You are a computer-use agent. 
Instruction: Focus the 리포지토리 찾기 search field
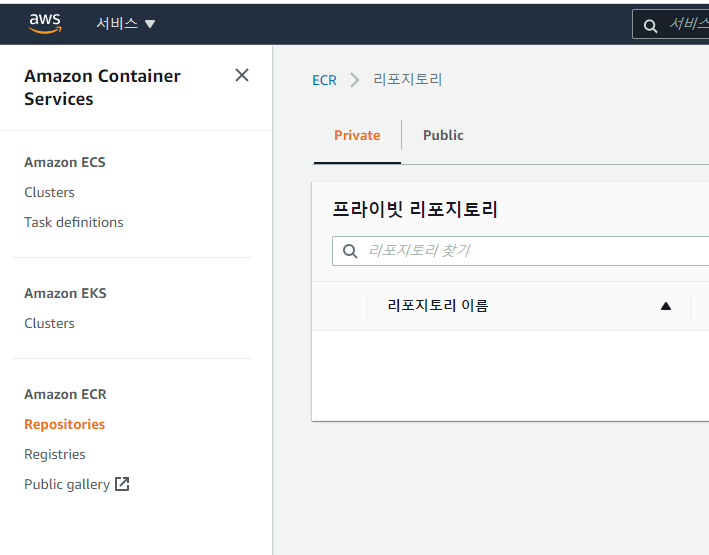tap(530, 251)
